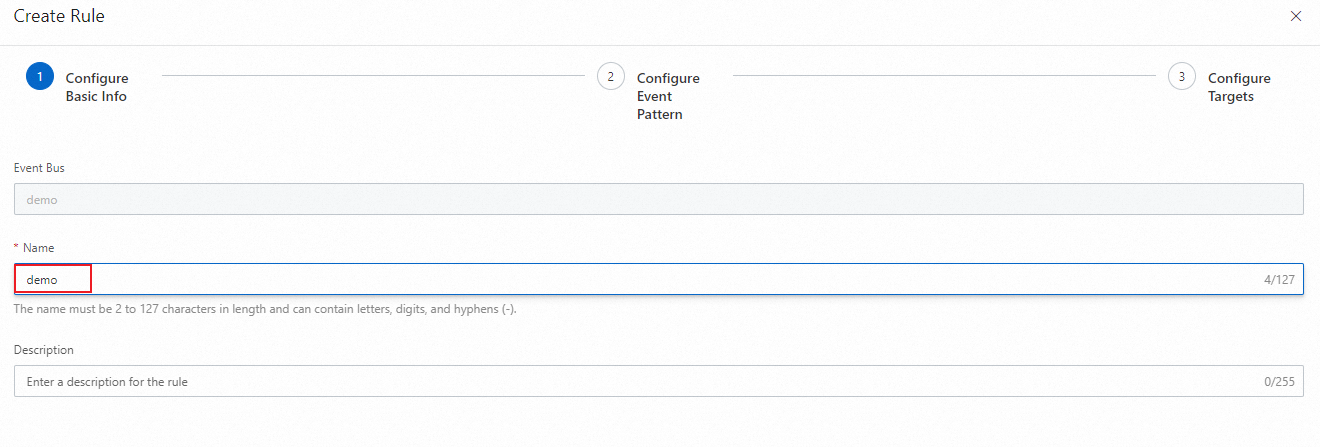Click the 0/255 description counter
The image size is (1320, 447).
coord(1279,382)
